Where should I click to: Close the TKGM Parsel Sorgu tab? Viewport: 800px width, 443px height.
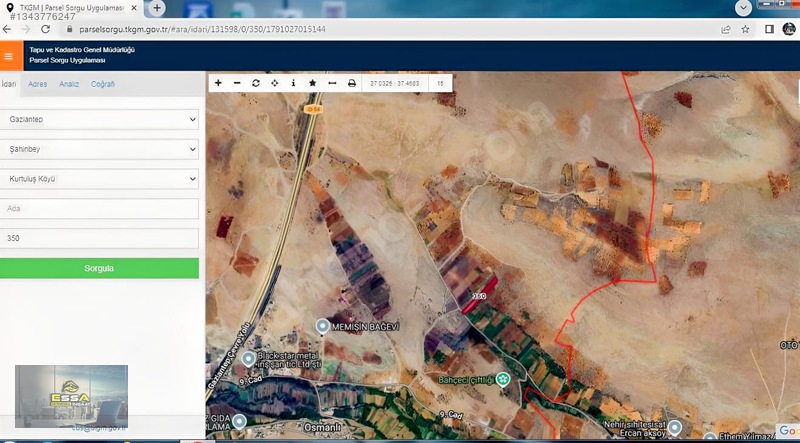[134, 8]
